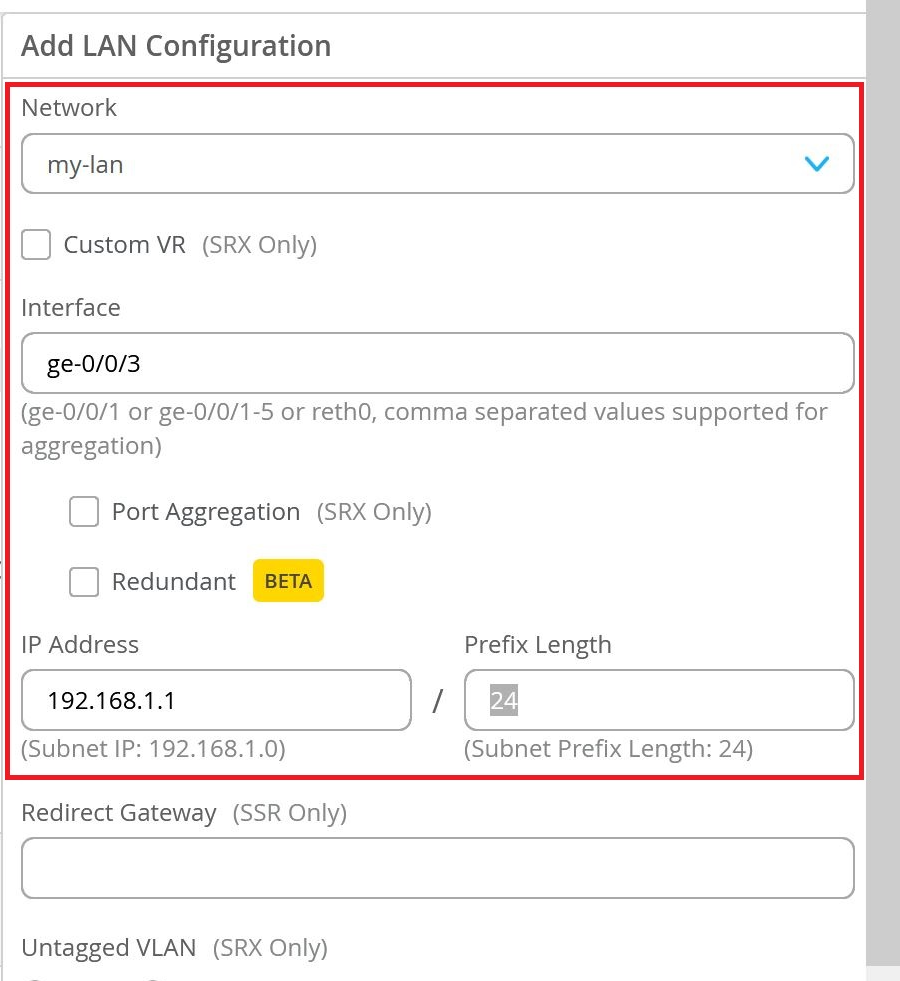Click the Subnet Prefix Length hint text

(x=608, y=749)
